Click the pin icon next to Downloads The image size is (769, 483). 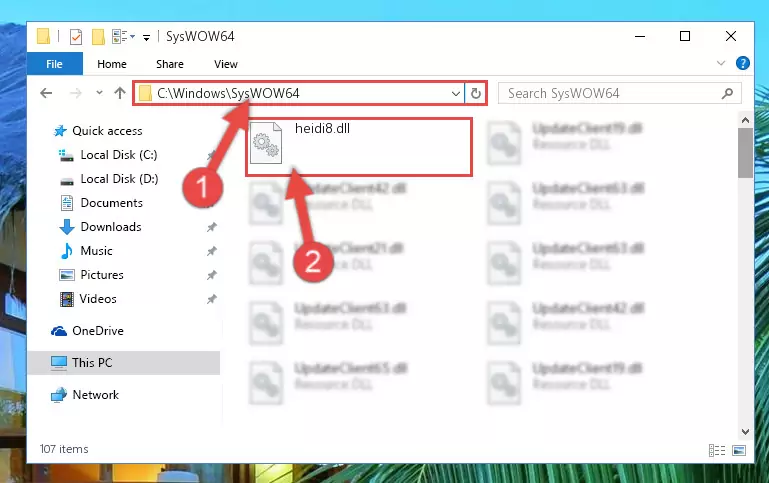(x=211, y=227)
